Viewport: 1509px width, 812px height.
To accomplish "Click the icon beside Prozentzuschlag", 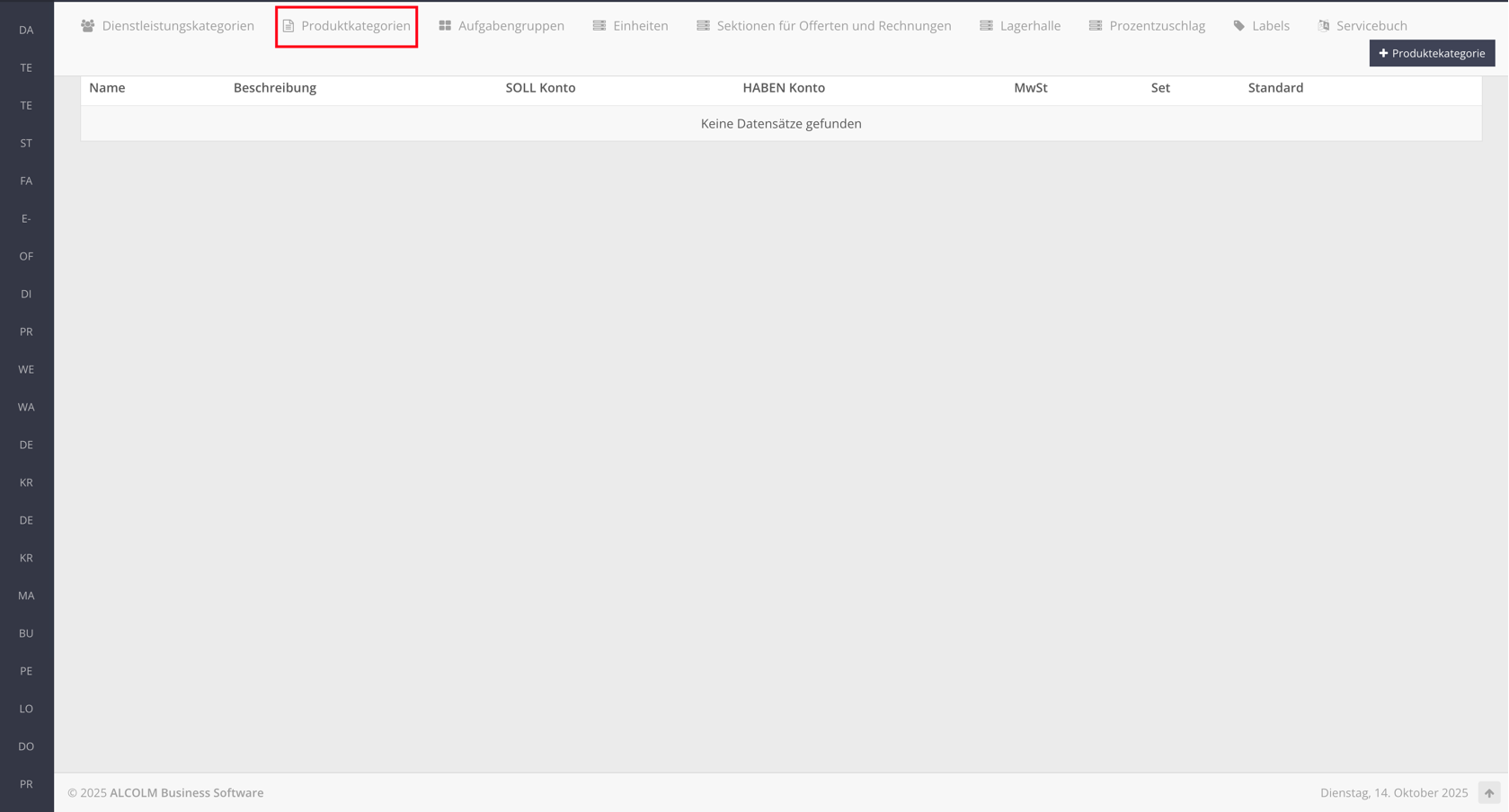I will pyautogui.click(x=1095, y=26).
